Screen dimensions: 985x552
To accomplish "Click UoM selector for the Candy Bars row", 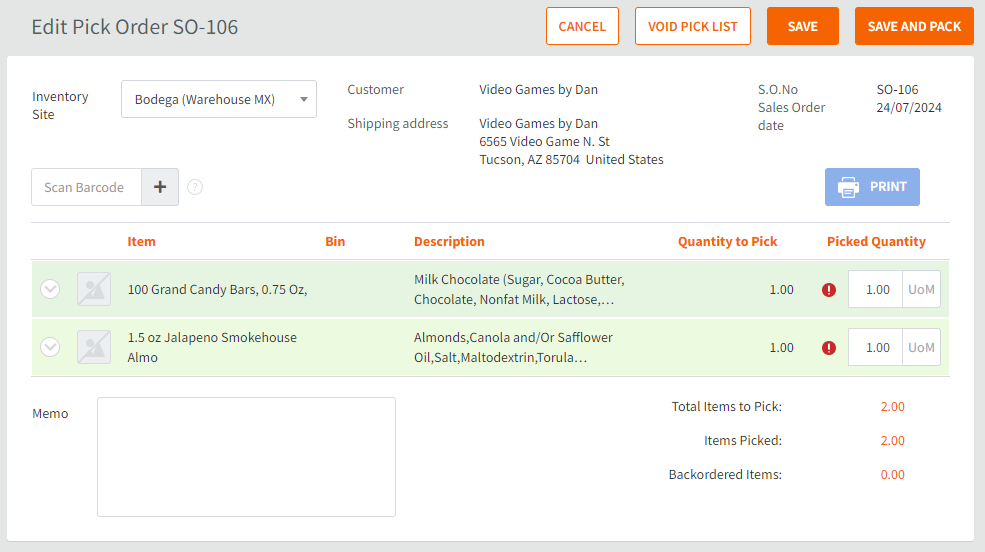I will (921, 290).
